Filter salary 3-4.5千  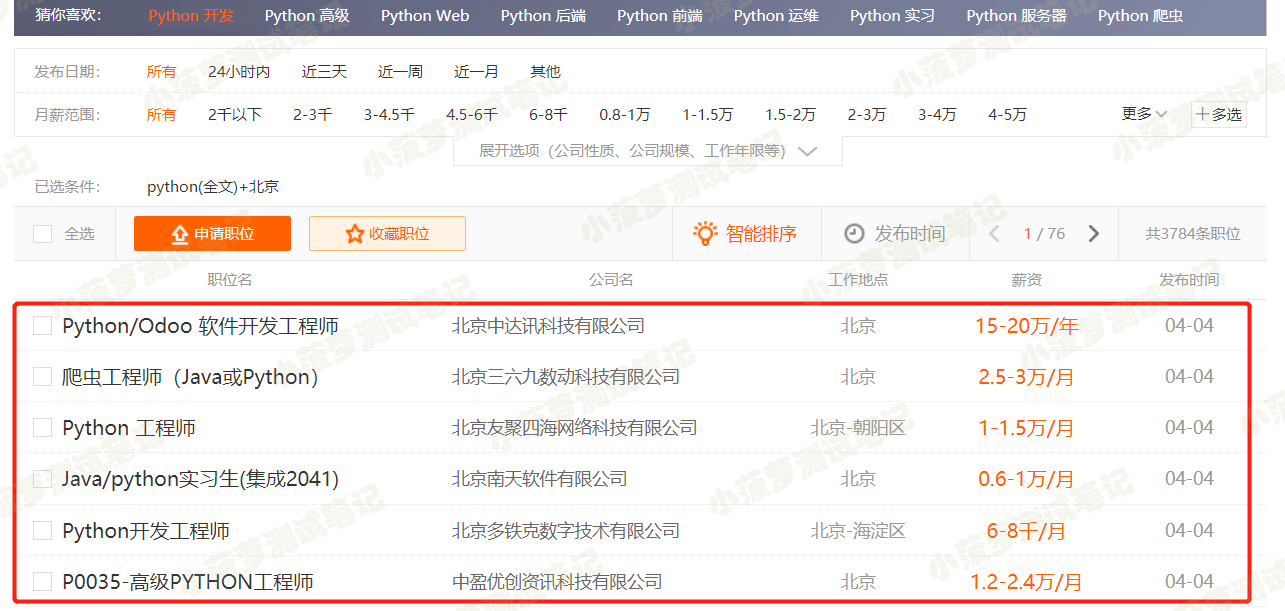point(389,115)
